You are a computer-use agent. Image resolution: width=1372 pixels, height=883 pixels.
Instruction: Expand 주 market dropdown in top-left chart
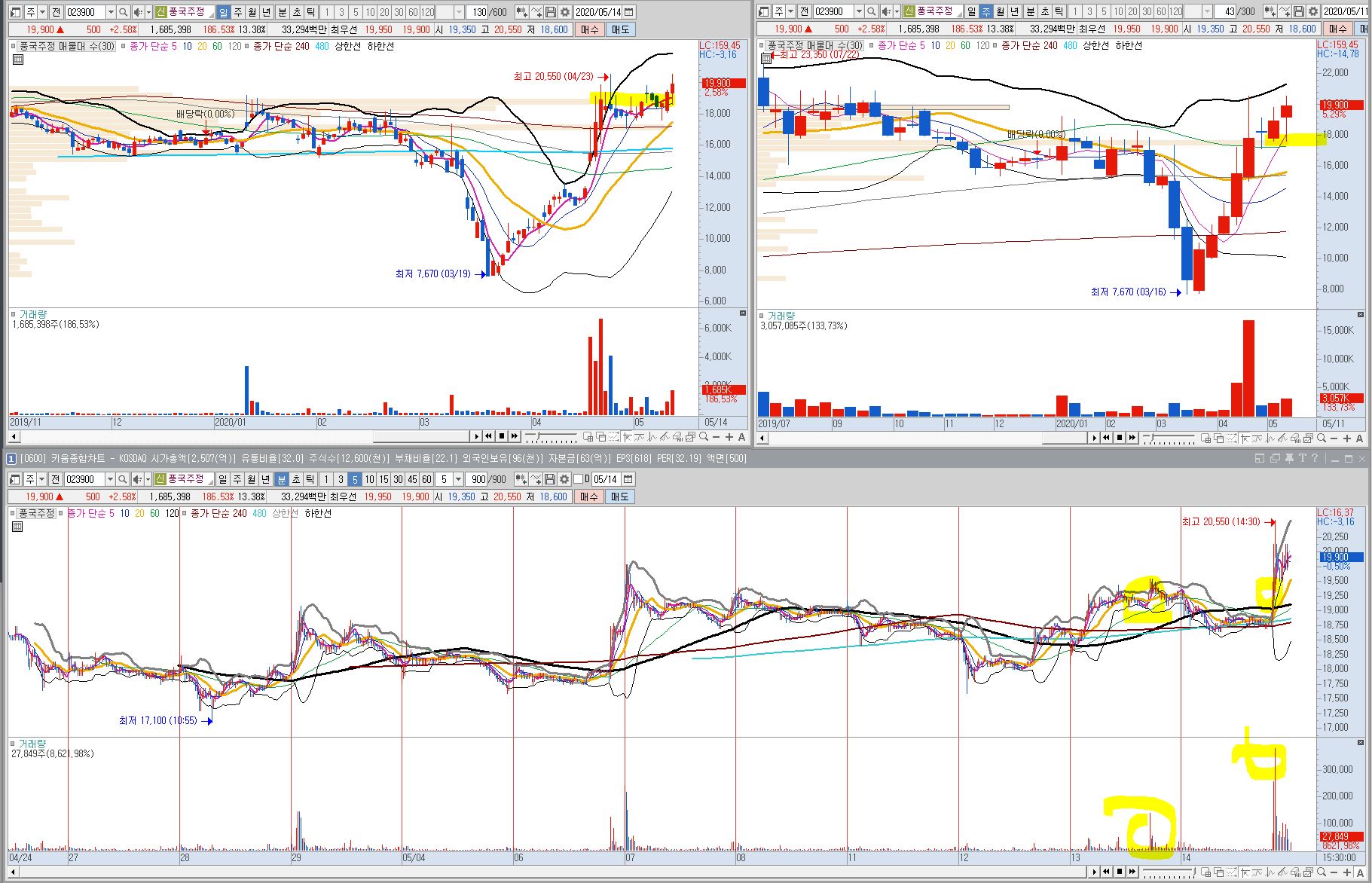pos(42,12)
